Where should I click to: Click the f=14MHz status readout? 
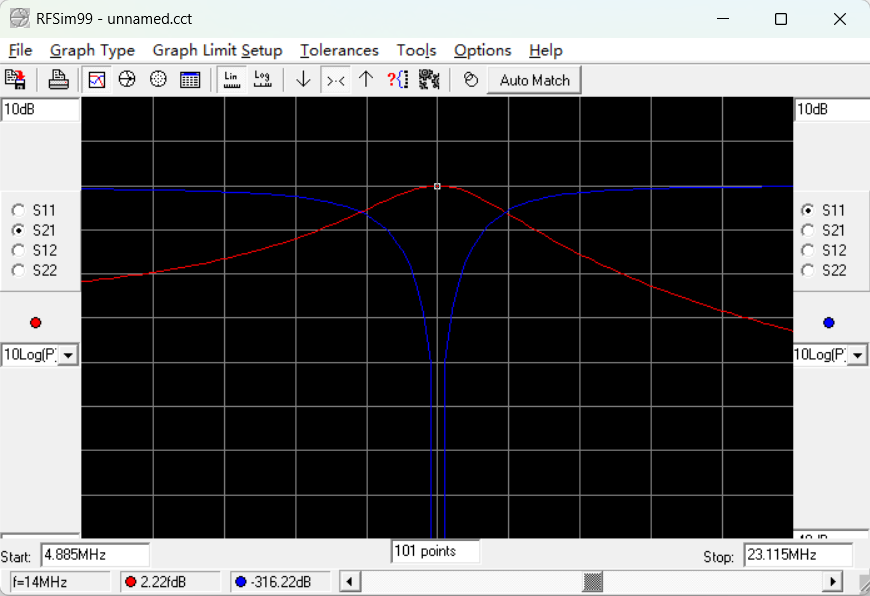[61, 582]
